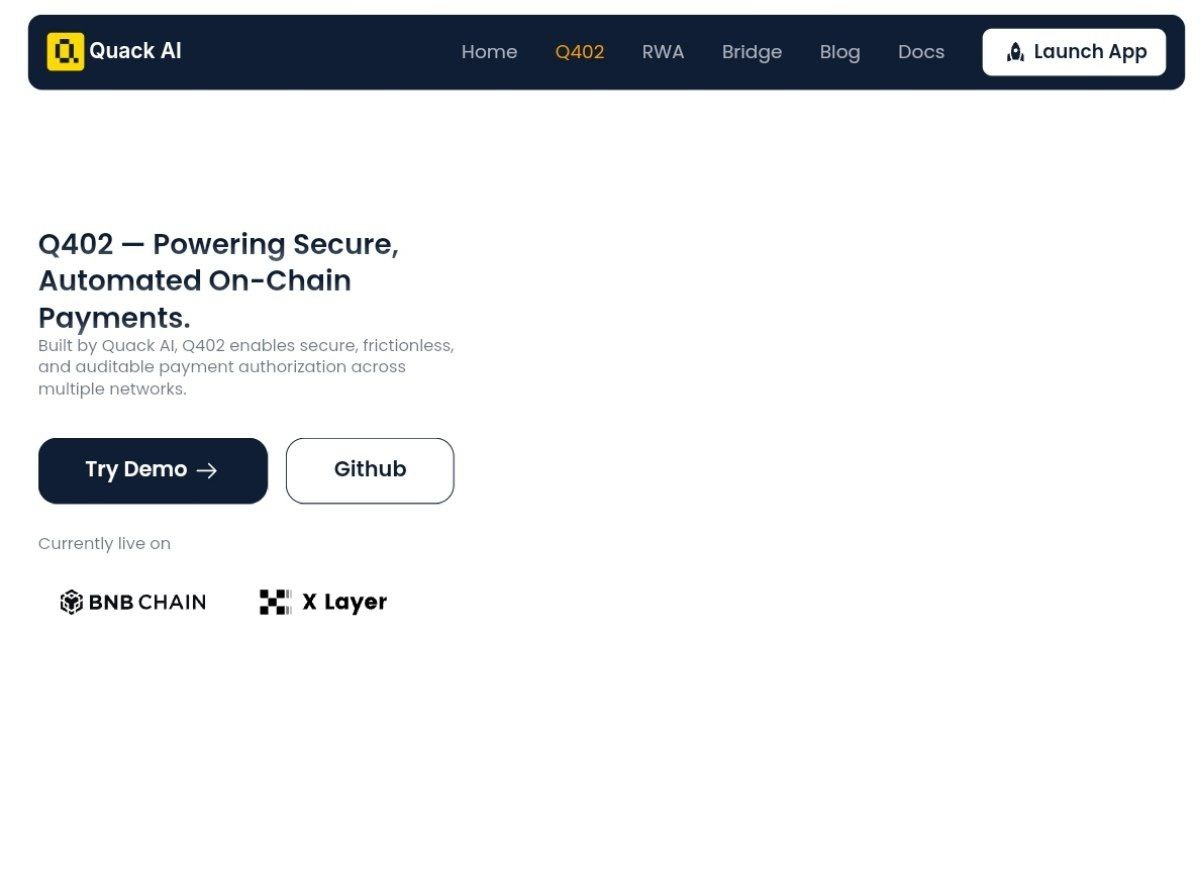This screenshot has height=877, width=1200.
Task: Click the 'Currently live on' label
Action: [104, 544]
